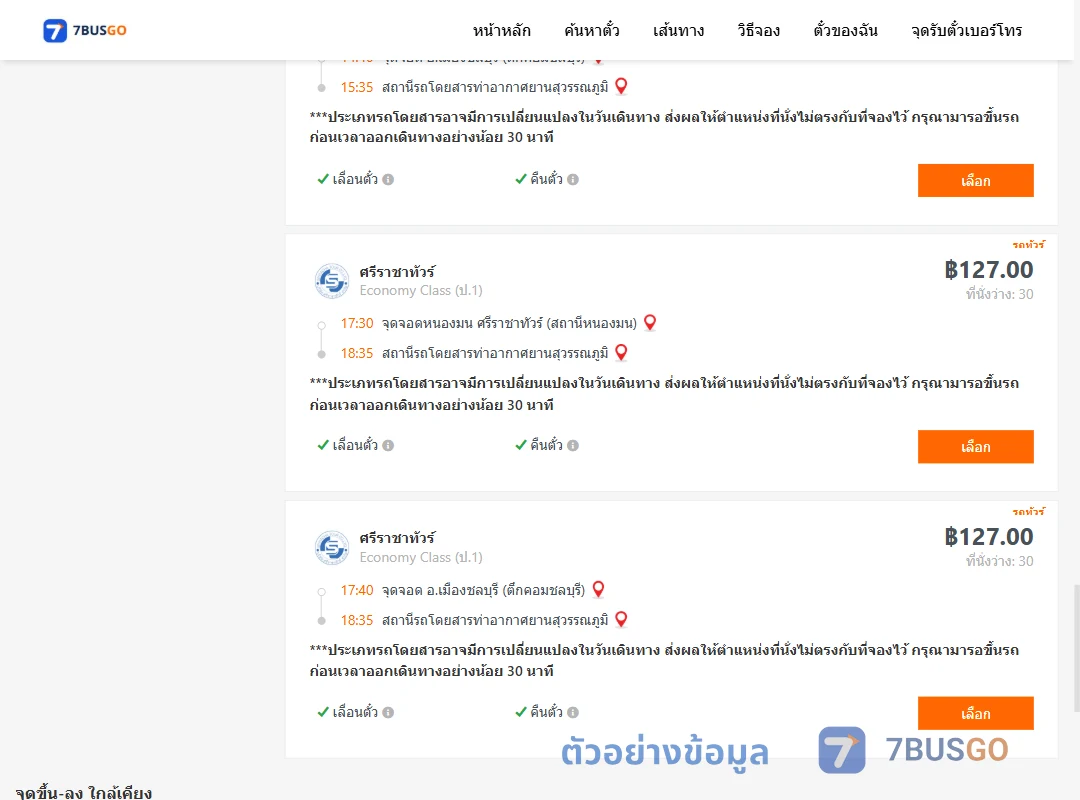The image size is (1080, 800).
Task: Click 17:30 departure time text
Action: click(357, 323)
